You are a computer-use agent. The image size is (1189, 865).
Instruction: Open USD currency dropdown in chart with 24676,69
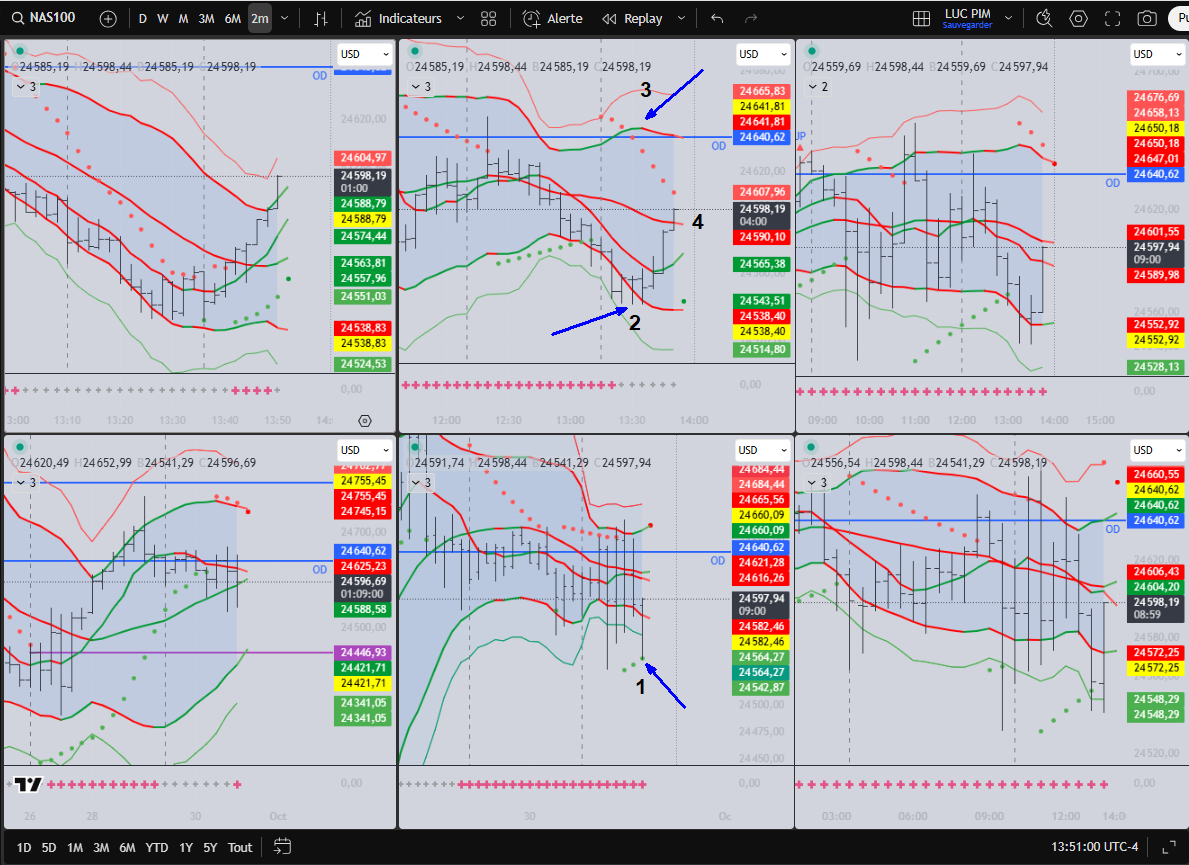coord(1157,54)
